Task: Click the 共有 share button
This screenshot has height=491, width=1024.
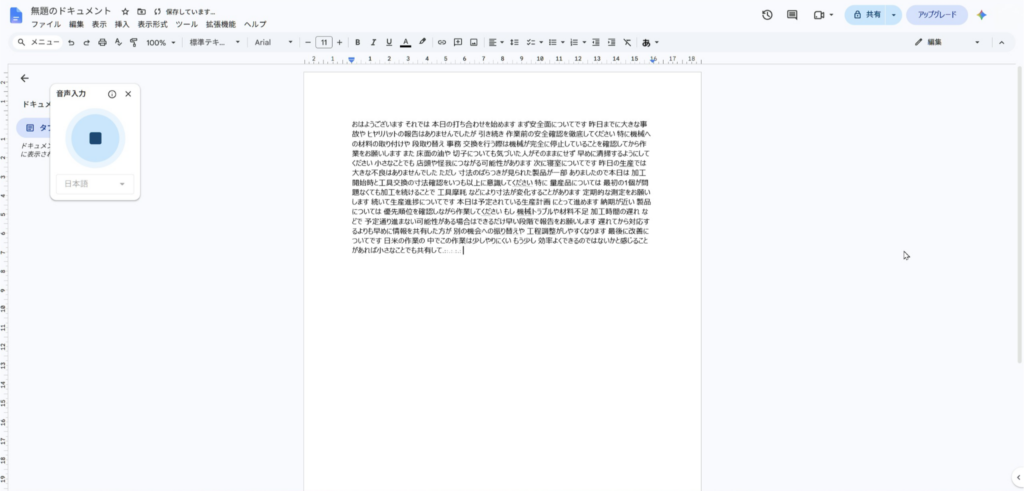Action: pos(867,15)
